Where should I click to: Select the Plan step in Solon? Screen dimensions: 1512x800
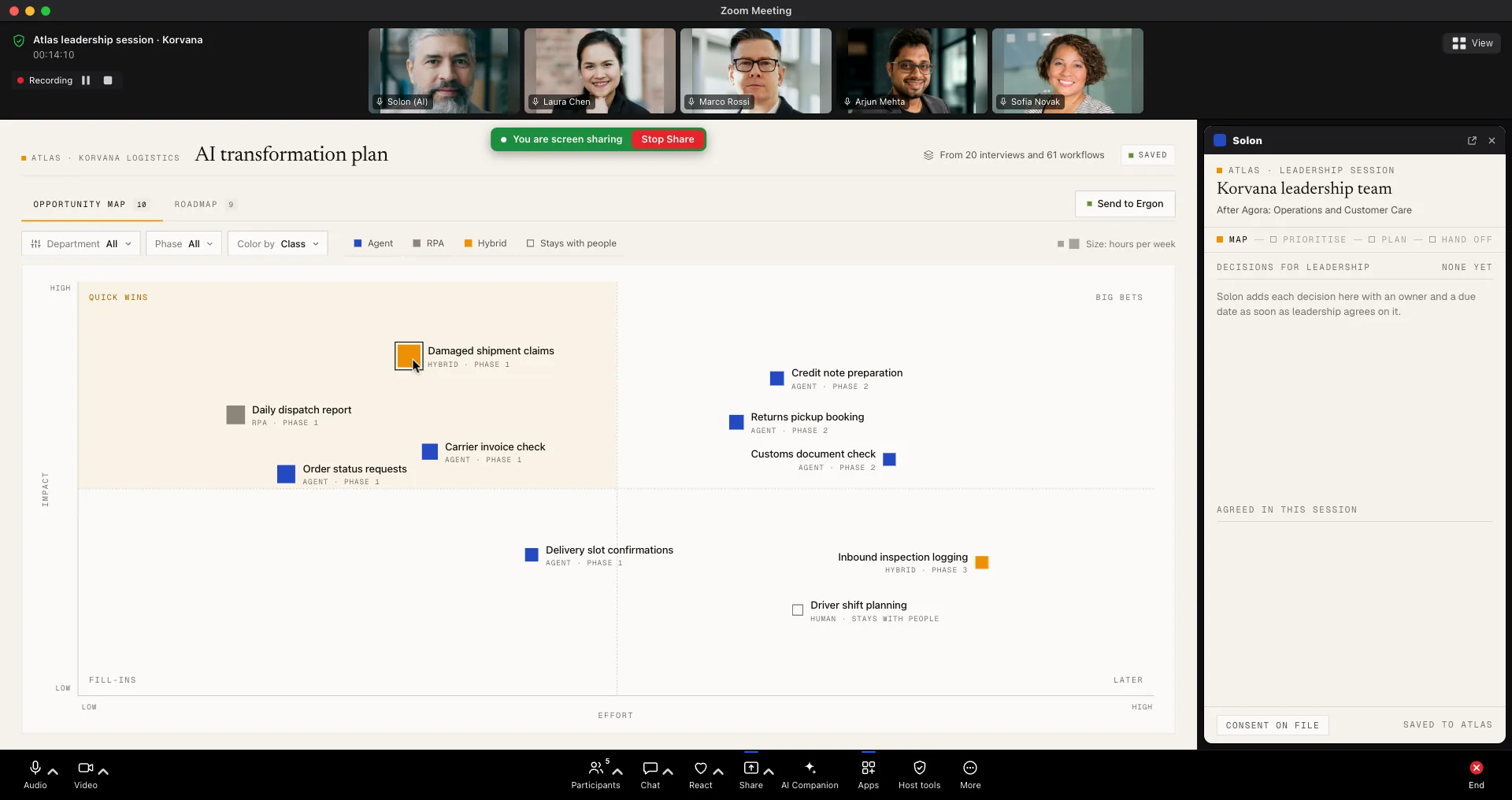1388,239
